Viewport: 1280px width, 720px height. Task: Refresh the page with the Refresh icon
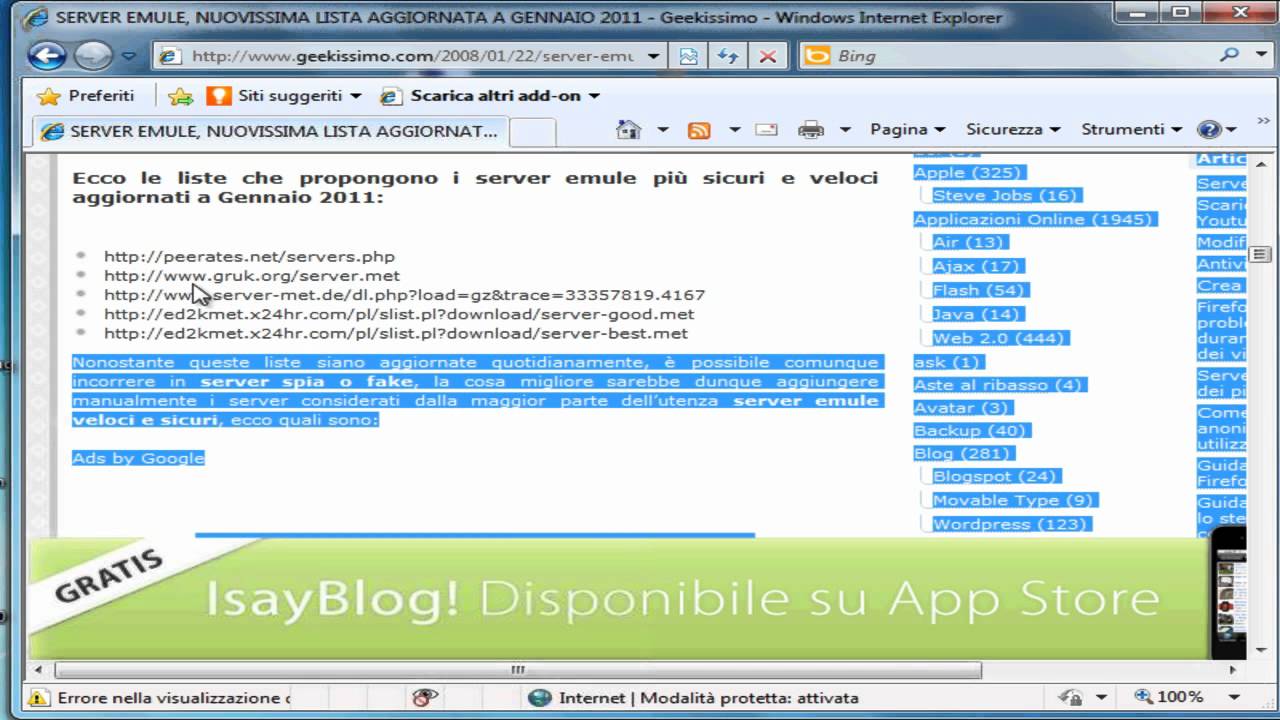coord(729,57)
